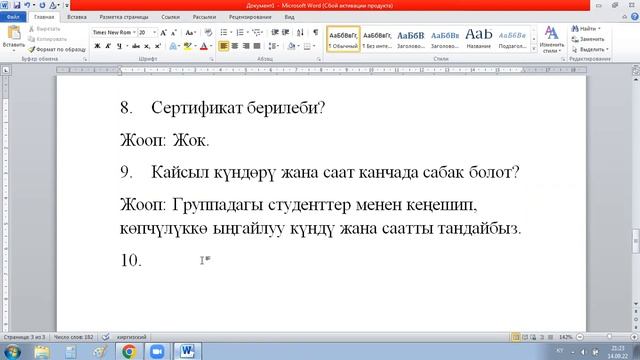640x360 pixels.
Task: Copy selection with Копировать
Action: tap(47, 39)
